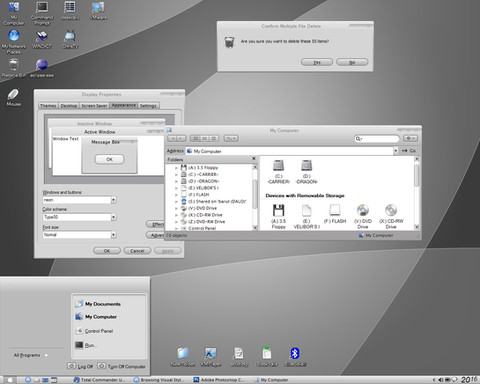Select the (A:) 3.5 Floppy drive icon
This screenshot has width=480, height=384.
pyautogui.click(x=278, y=216)
